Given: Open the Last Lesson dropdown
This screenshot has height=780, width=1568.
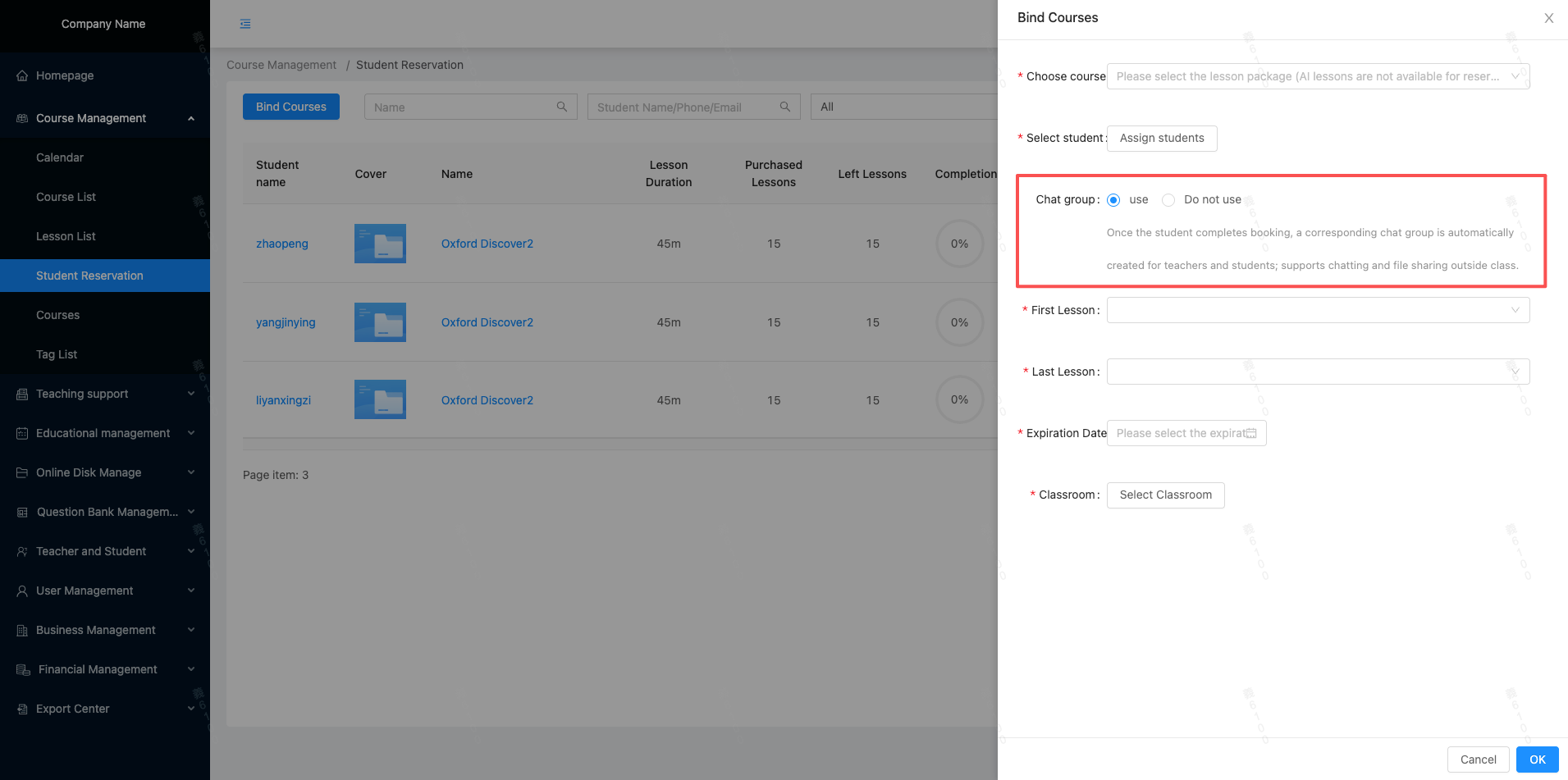Looking at the screenshot, I should tap(1318, 372).
